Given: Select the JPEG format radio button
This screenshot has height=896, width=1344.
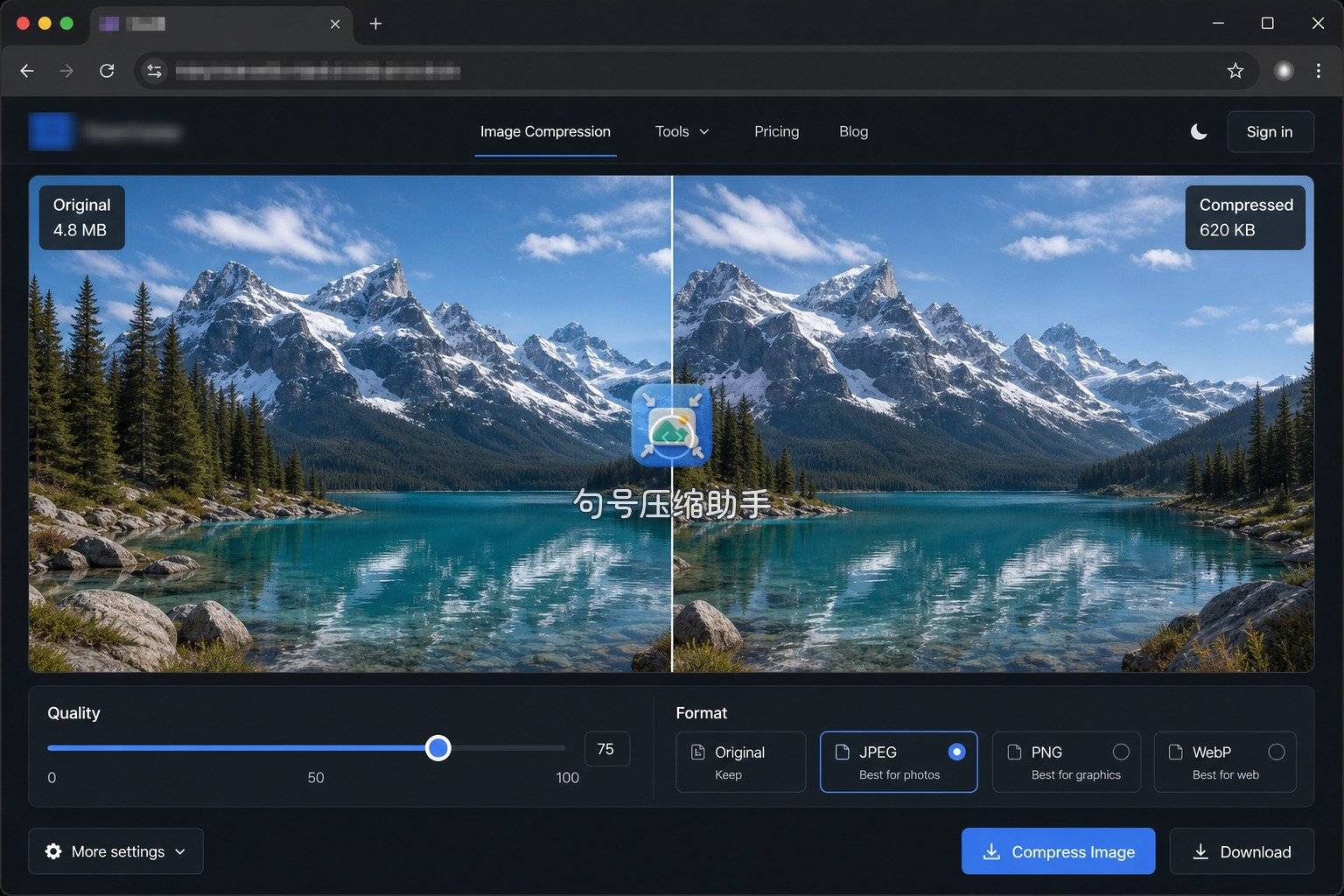Looking at the screenshot, I should [956, 752].
